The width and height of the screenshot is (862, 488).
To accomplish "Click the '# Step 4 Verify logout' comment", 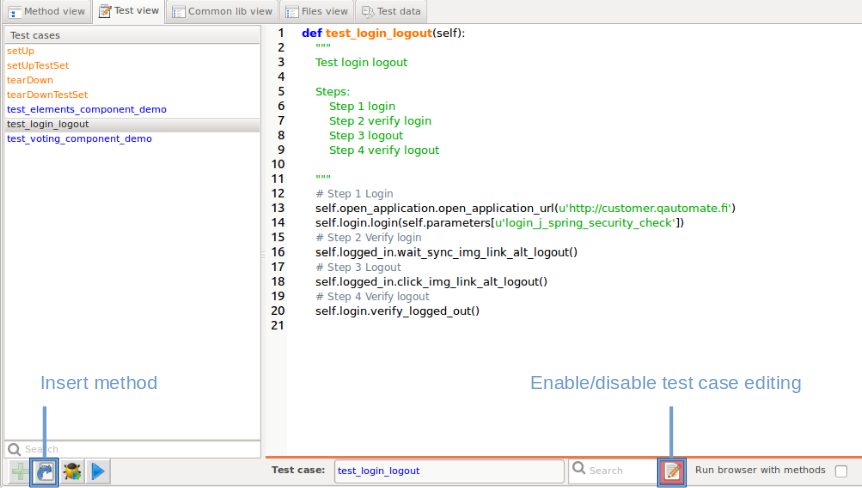I will pyautogui.click(x=372, y=296).
